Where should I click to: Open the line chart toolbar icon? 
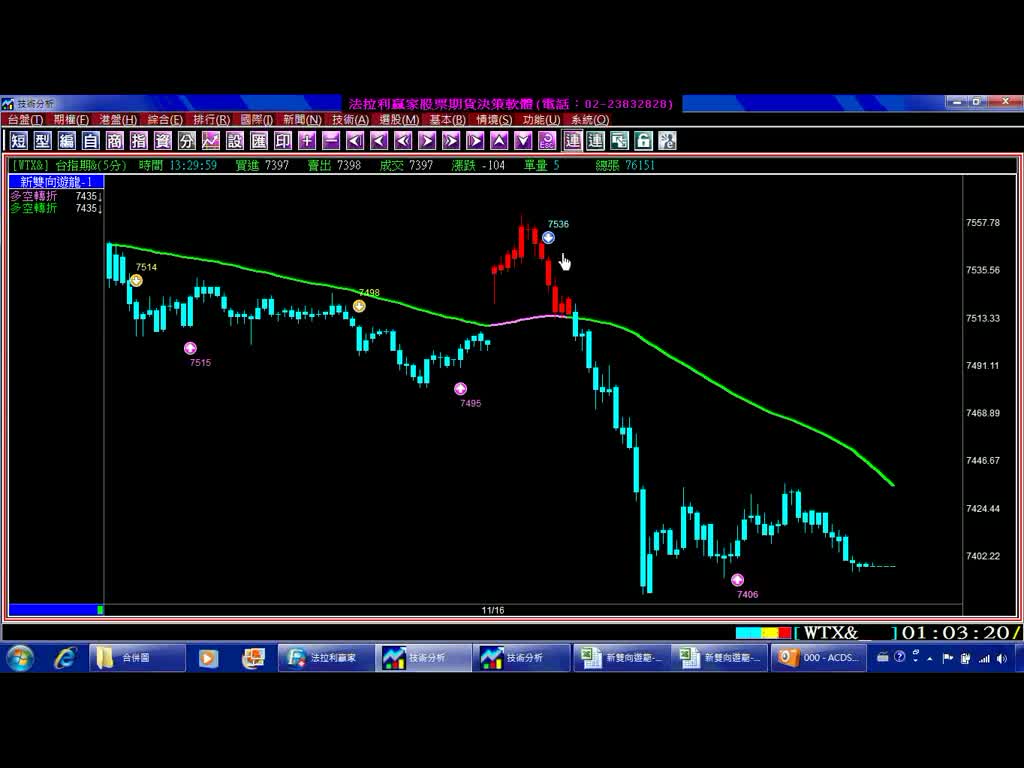pos(211,140)
